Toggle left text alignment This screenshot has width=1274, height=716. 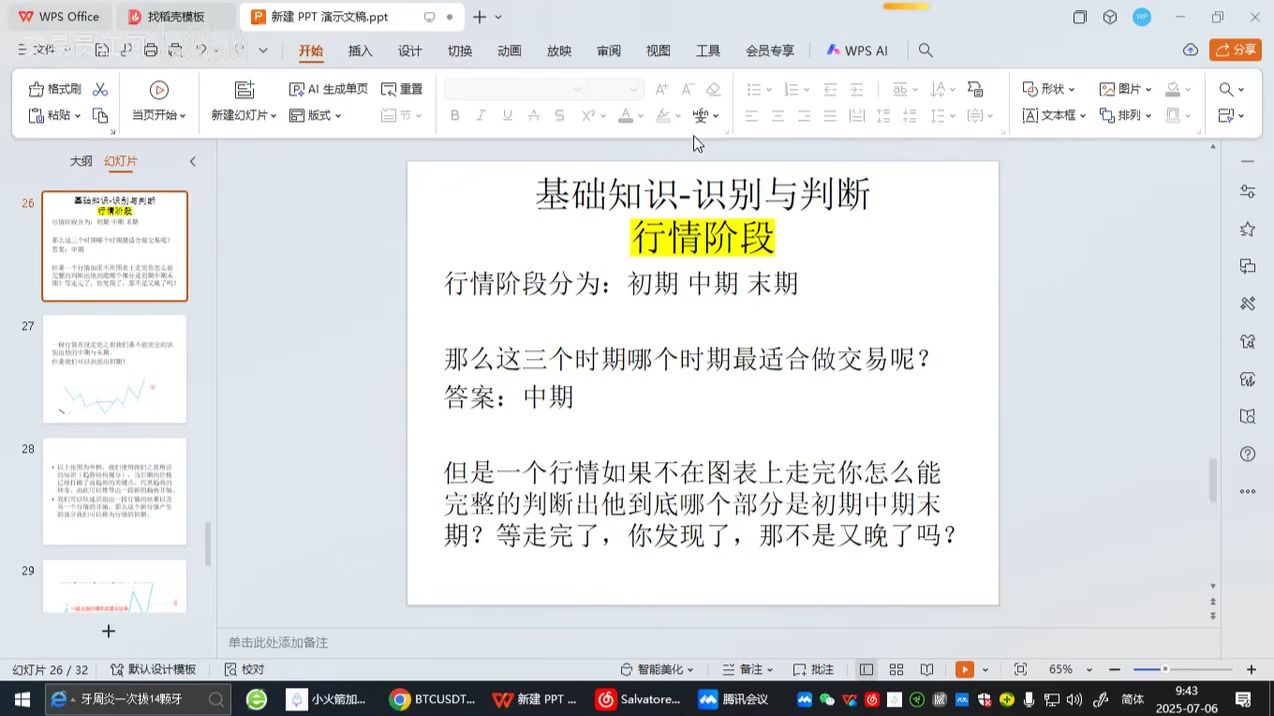[x=752, y=116]
